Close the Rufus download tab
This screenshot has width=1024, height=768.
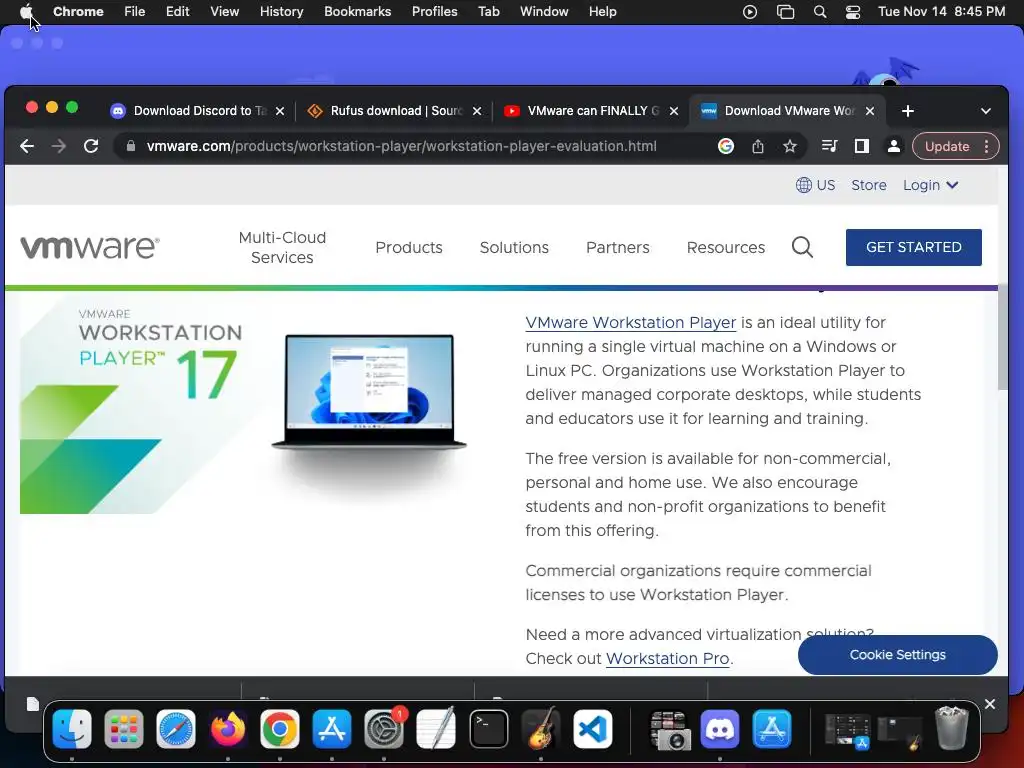pos(477,111)
